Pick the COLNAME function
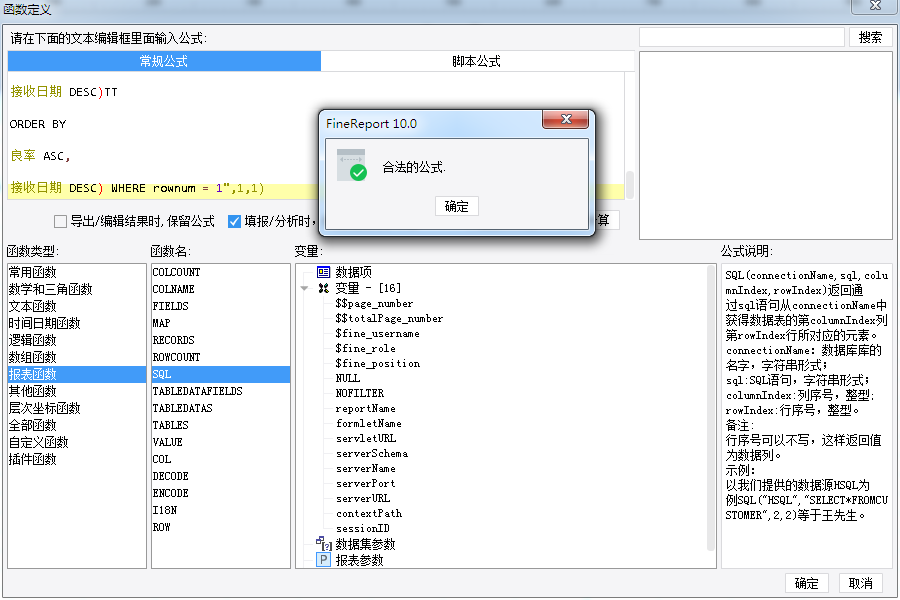 [x=220, y=289]
